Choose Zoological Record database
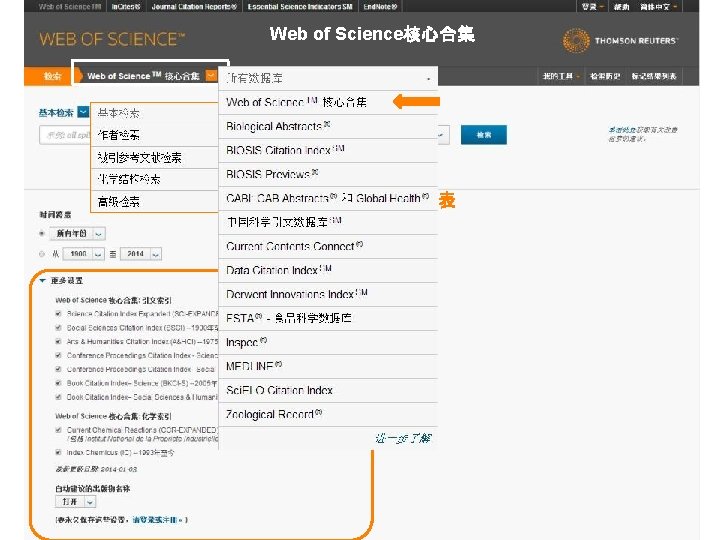Screen dimensions: 720x540 [x=328, y=415]
